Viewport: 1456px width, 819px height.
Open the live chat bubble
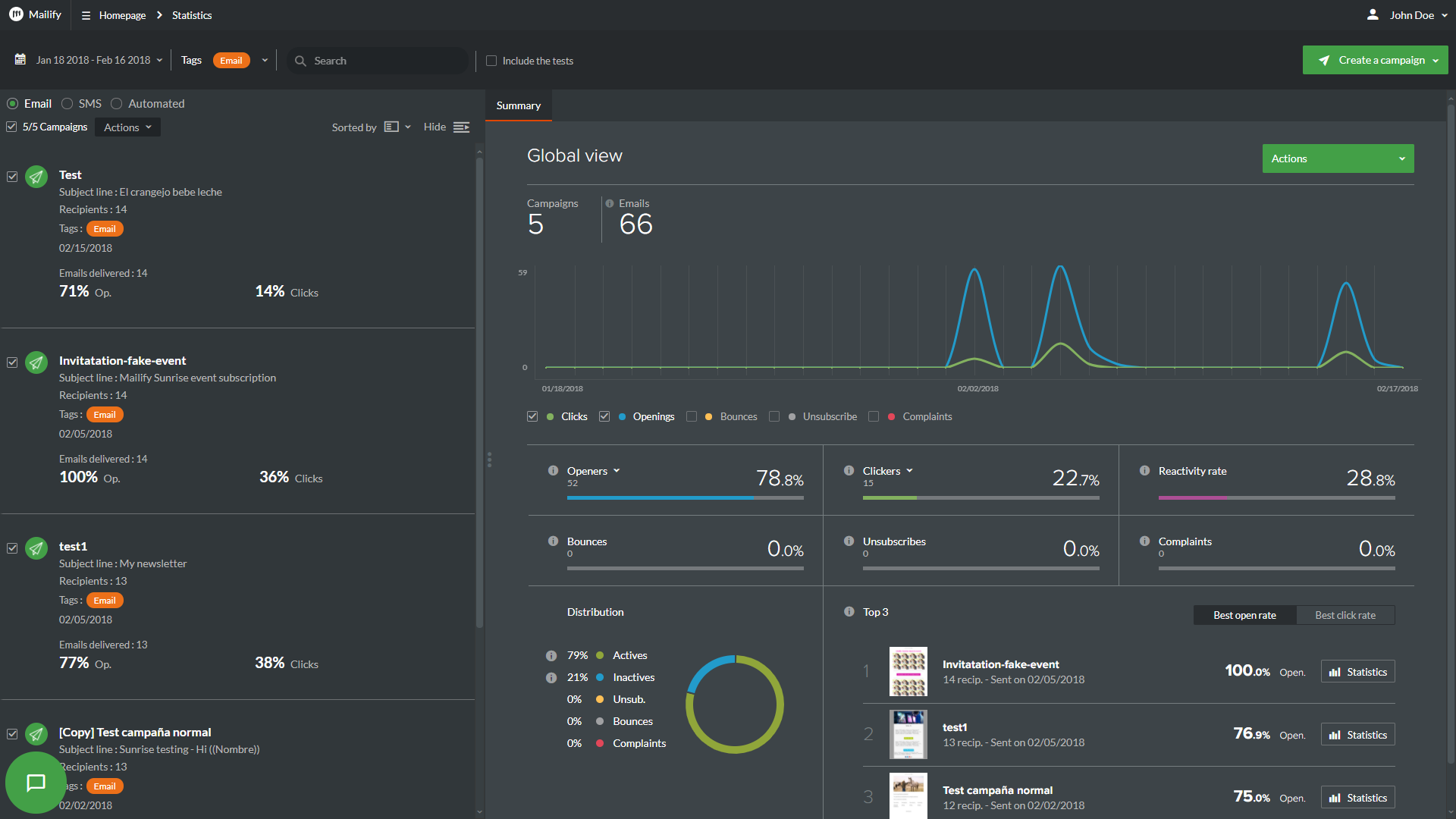click(36, 783)
